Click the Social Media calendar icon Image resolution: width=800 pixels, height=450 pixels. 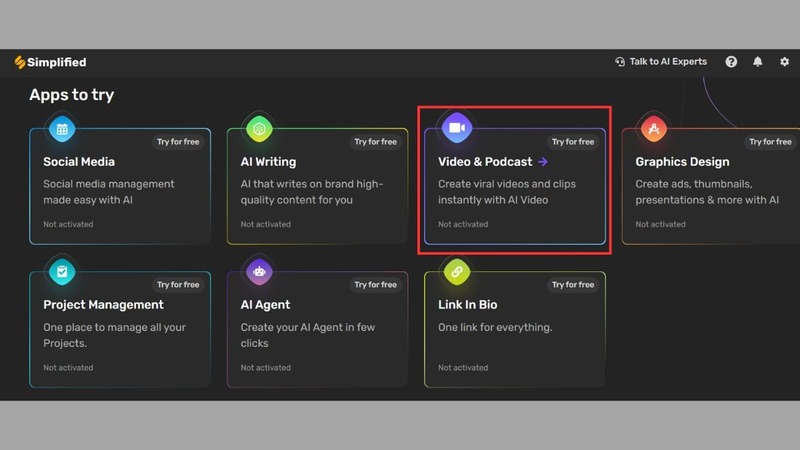click(x=62, y=129)
